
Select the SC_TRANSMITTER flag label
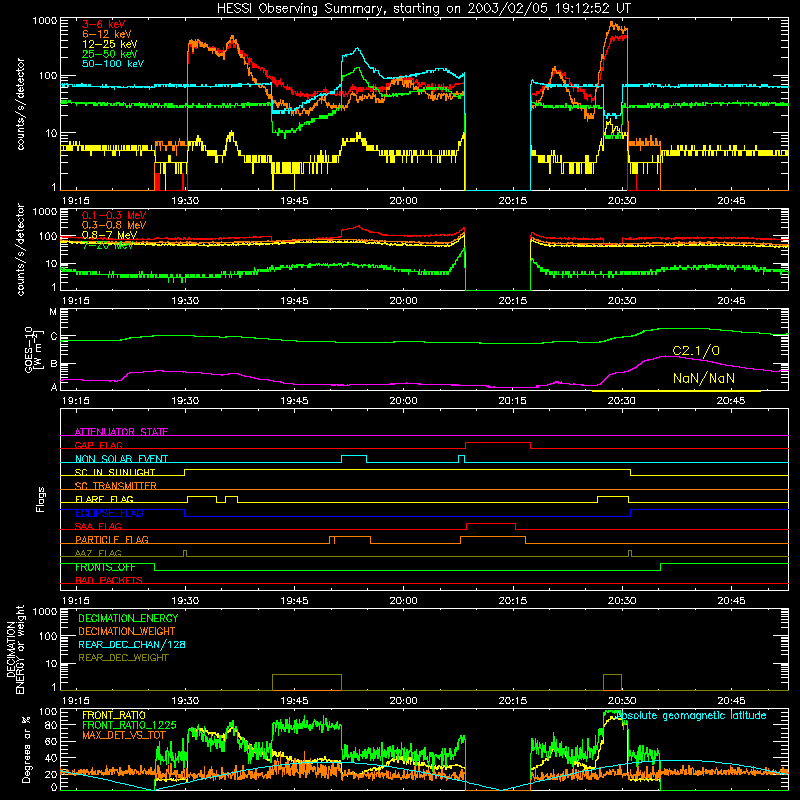click(116, 485)
